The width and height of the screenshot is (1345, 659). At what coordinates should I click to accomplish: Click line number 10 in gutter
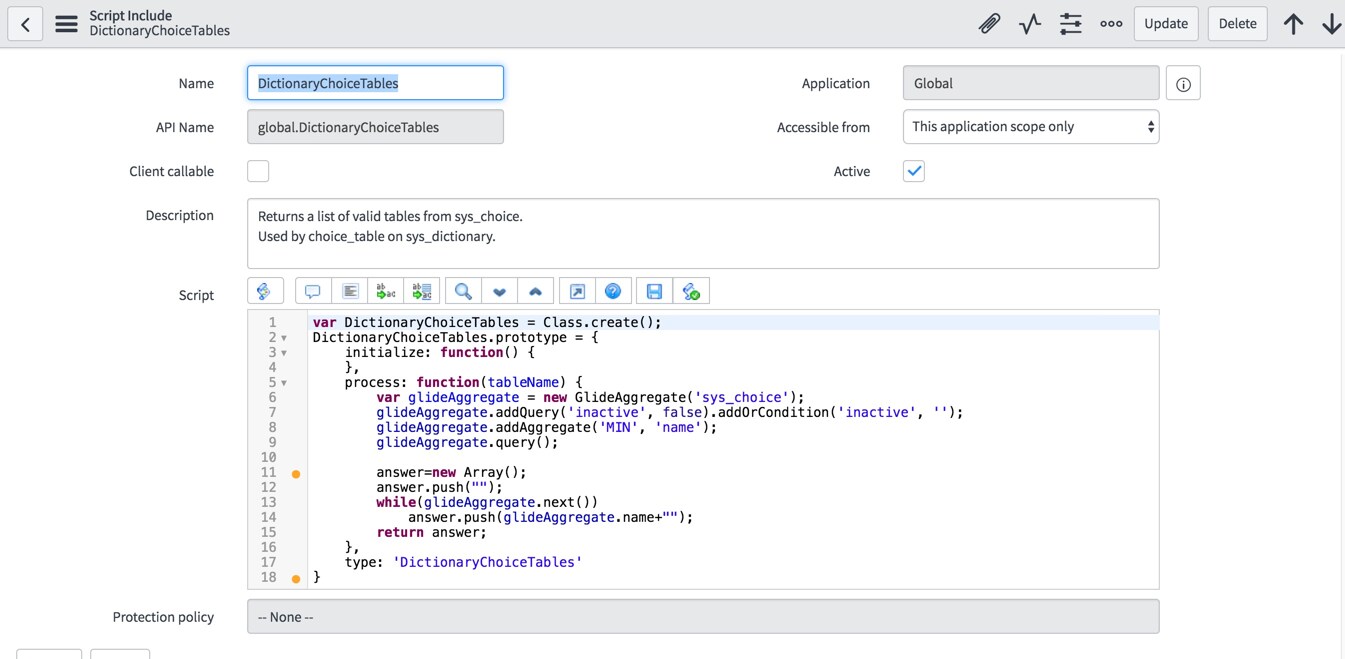(268, 457)
